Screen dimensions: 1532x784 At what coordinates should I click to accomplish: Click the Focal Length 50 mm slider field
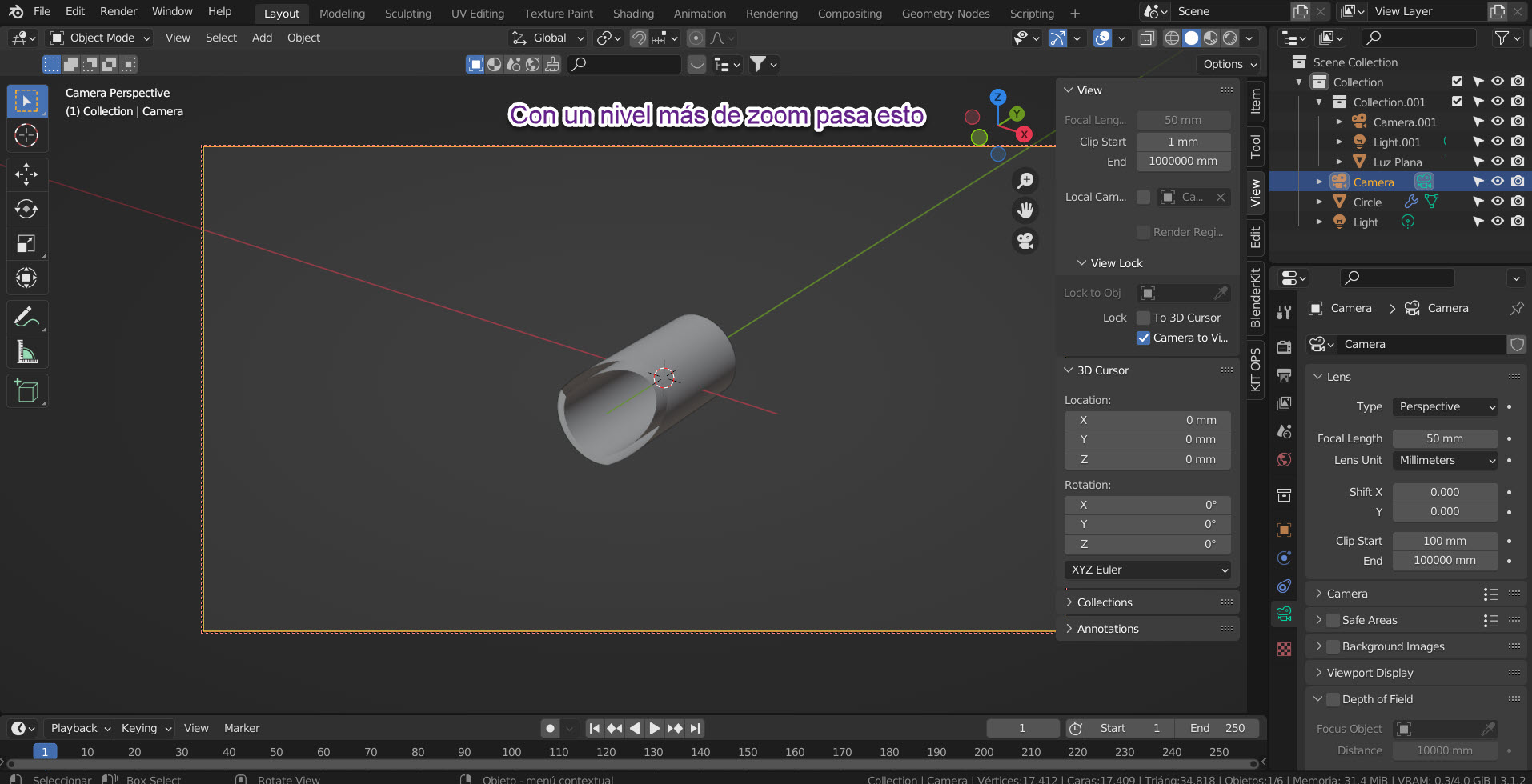coord(1445,438)
